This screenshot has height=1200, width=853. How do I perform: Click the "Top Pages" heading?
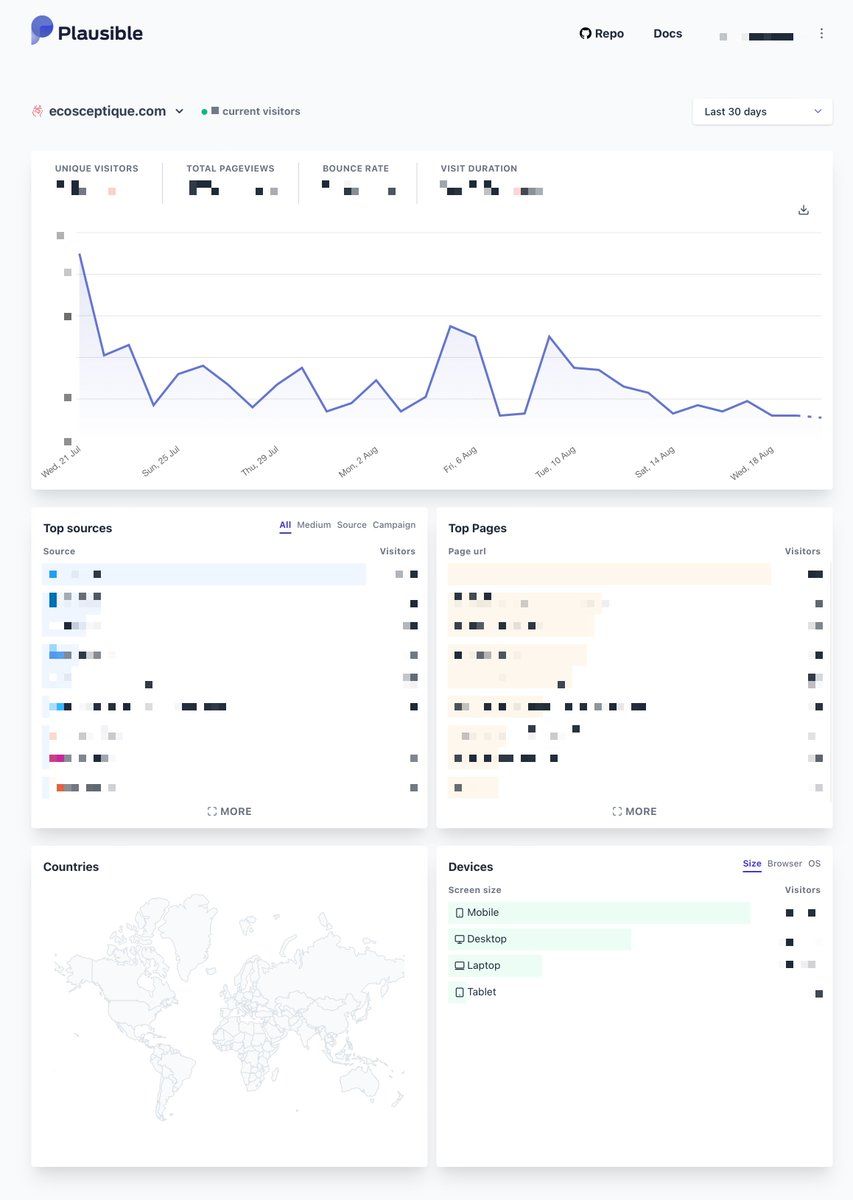point(478,528)
